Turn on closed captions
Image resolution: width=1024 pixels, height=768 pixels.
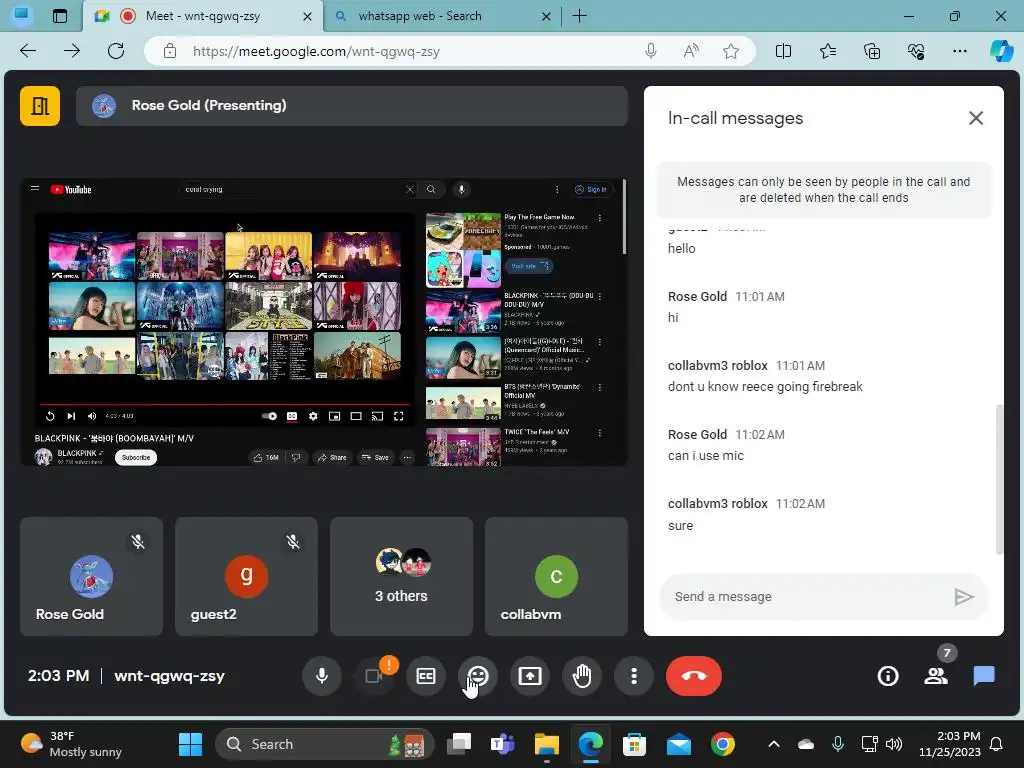click(x=426, y=676)
